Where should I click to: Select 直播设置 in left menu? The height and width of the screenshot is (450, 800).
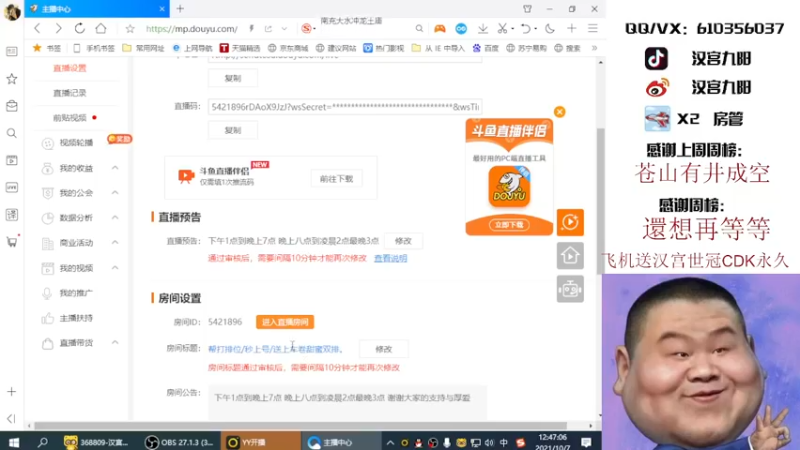(x=70, y=68)
